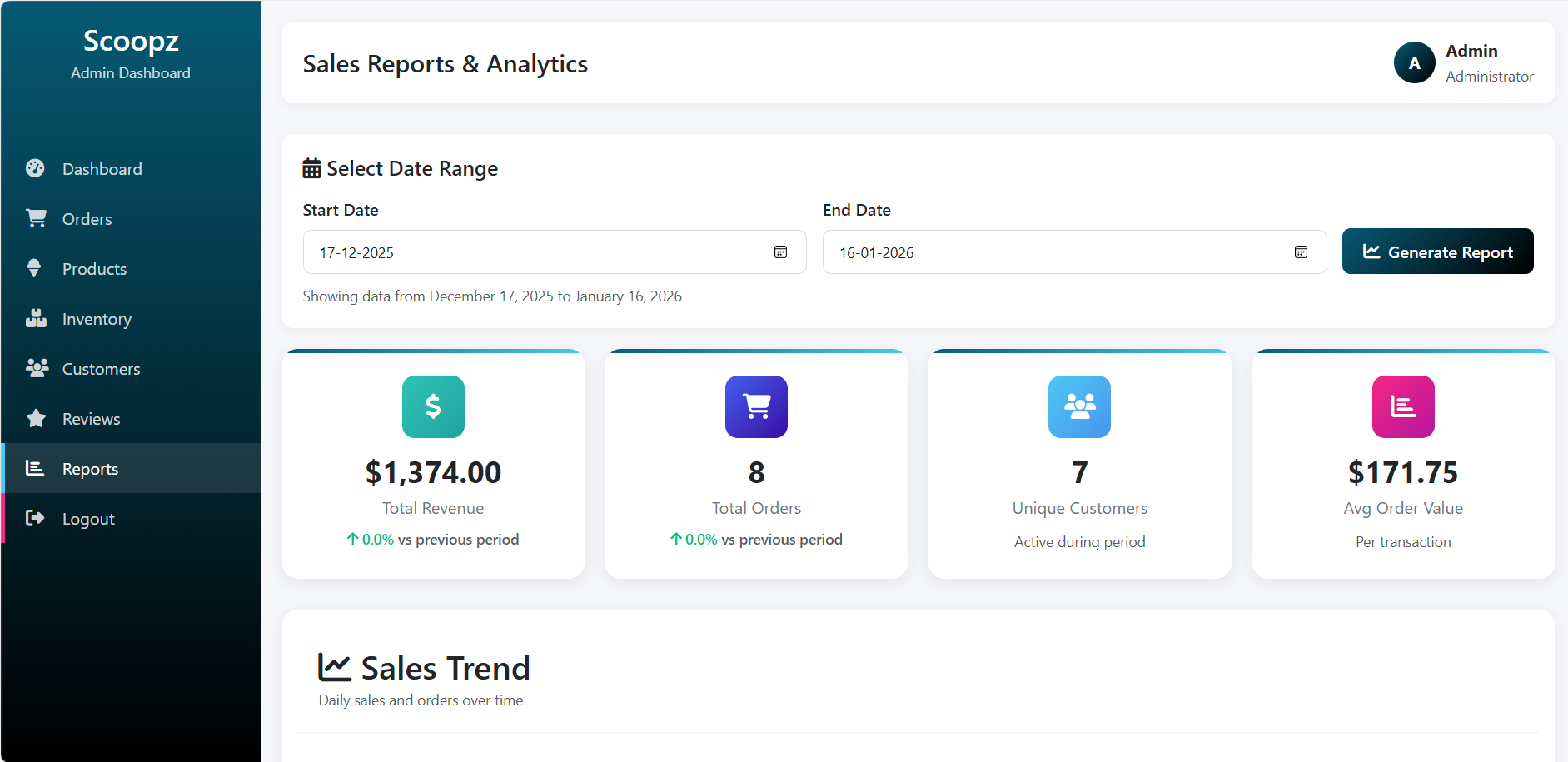Click the Logout arrow icon
The height and width of the screenshot is (762, 1568).
coord(35,518)
